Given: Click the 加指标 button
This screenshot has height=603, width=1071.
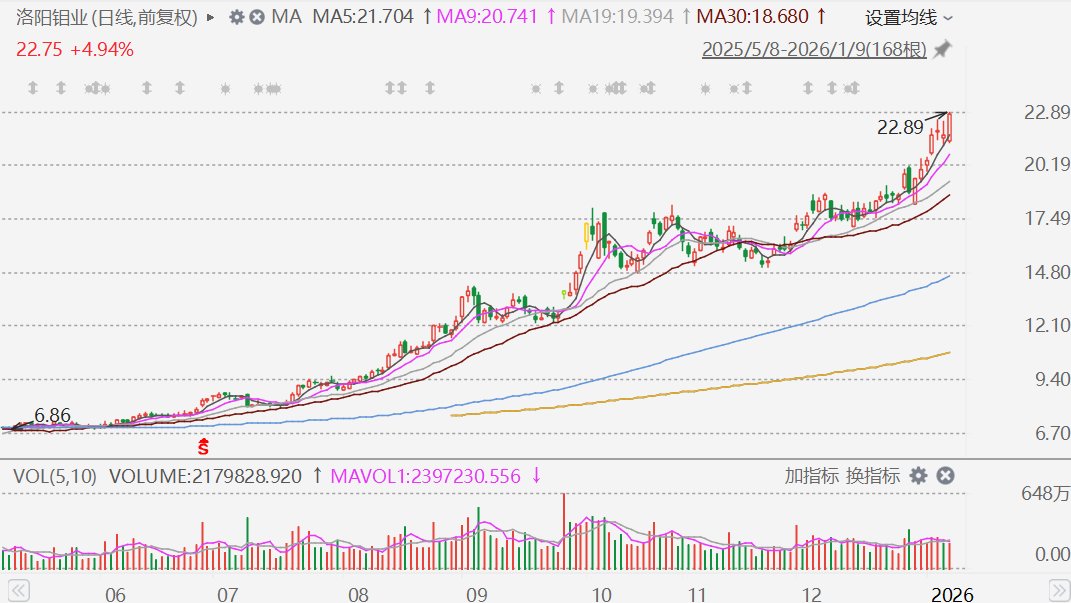Looking at the screenshot, I should pyautogui.click(x=811, y=476).
